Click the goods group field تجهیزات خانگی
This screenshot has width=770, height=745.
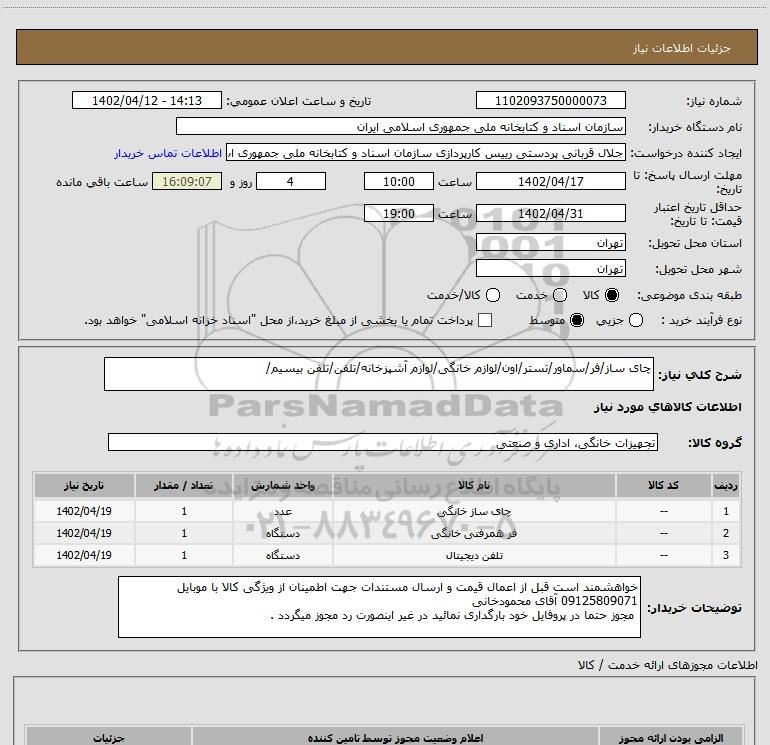coord(383,442)
